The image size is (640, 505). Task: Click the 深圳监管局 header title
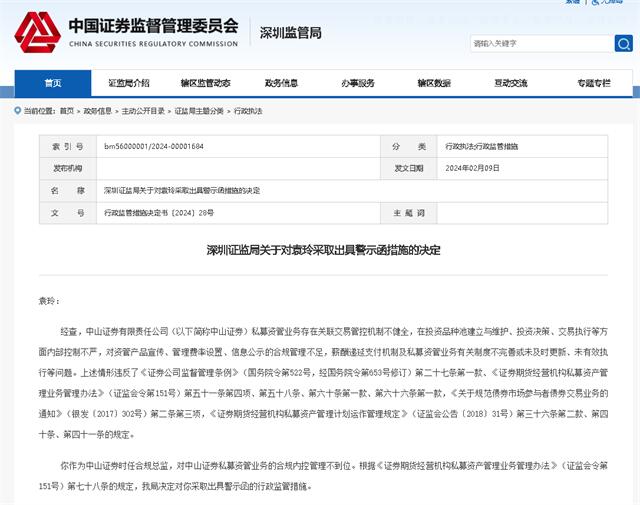[x=291, y=33]
